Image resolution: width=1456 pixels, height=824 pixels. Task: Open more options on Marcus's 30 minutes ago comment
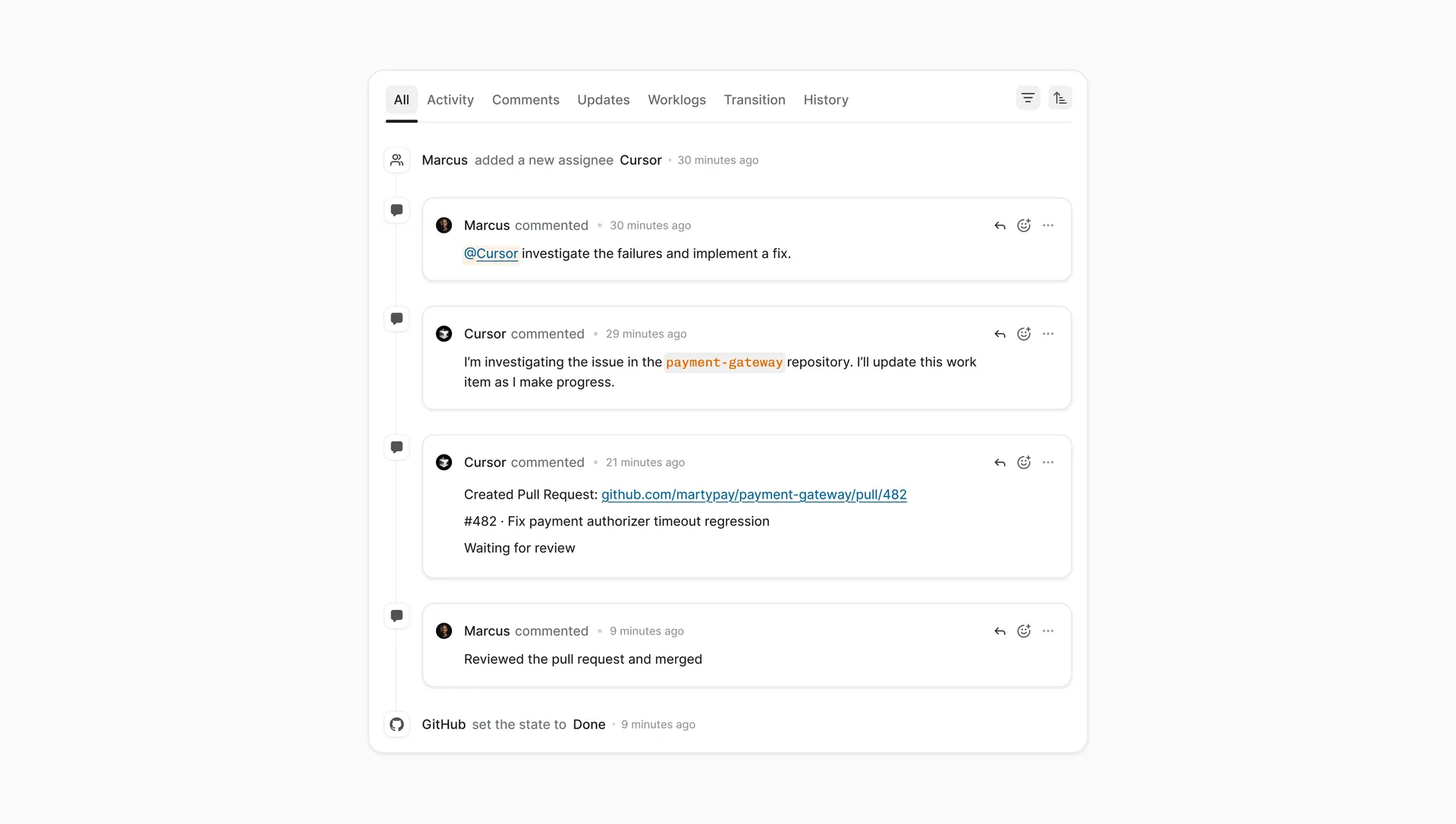click(1048, 225)
